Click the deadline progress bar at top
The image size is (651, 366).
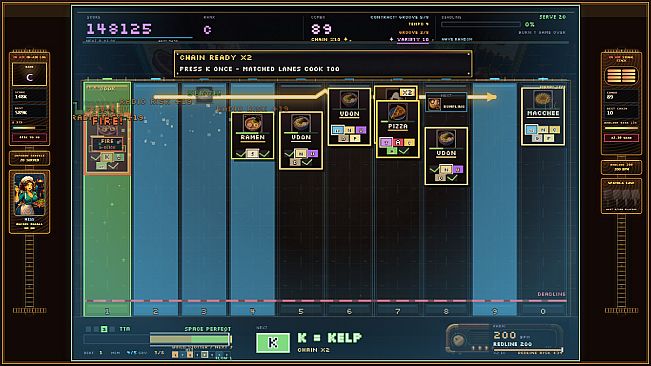coord(481,24)
